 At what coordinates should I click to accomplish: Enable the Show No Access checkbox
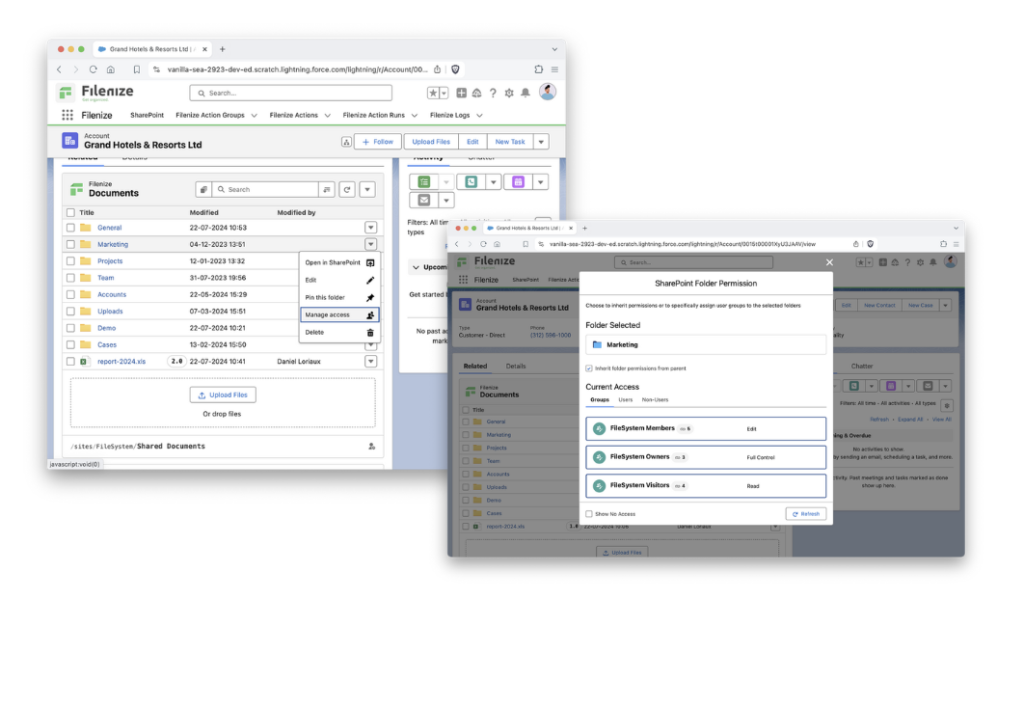point(588,514)
